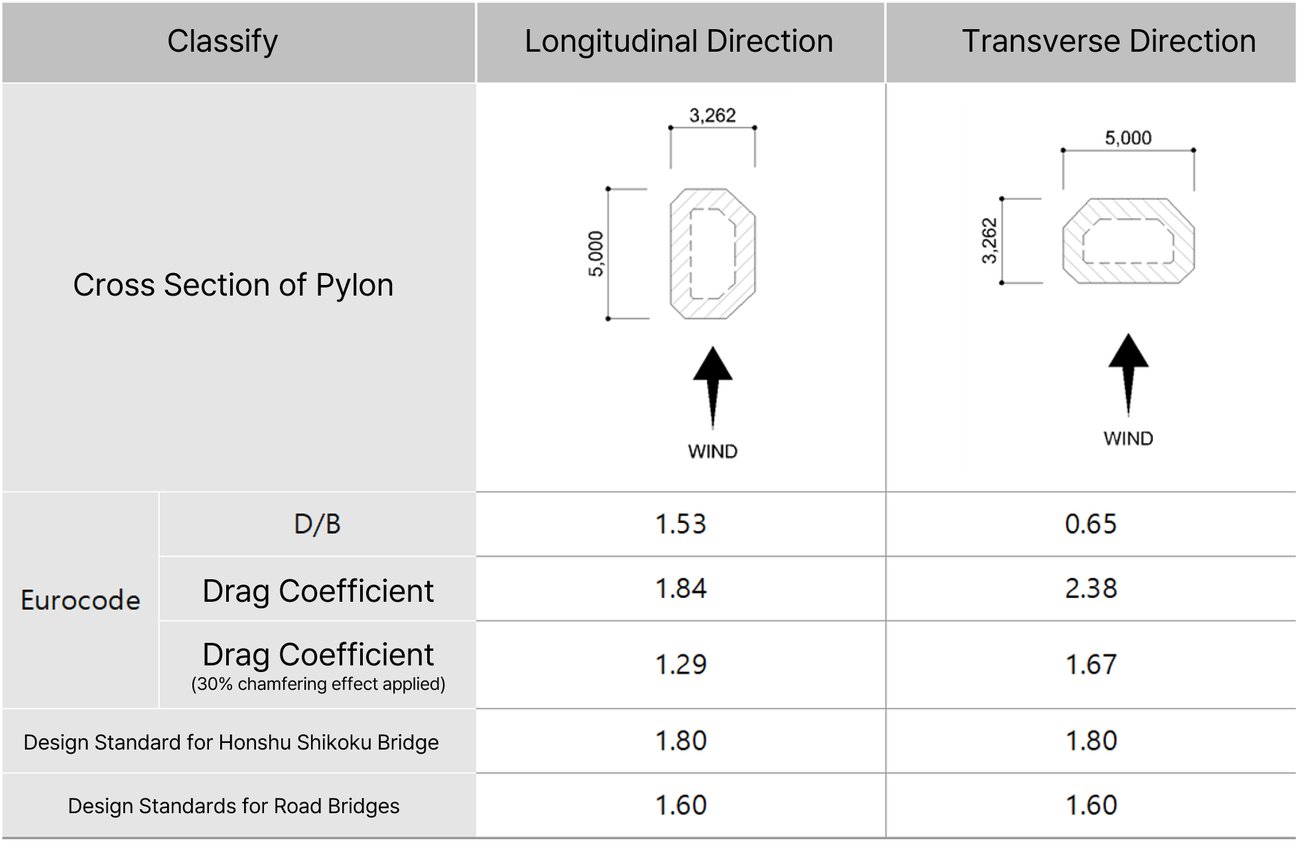Select the Transverse Direction pylon cross-section drawing
The height and width of the screenshot is (843, 1300).
[1128, 241]
